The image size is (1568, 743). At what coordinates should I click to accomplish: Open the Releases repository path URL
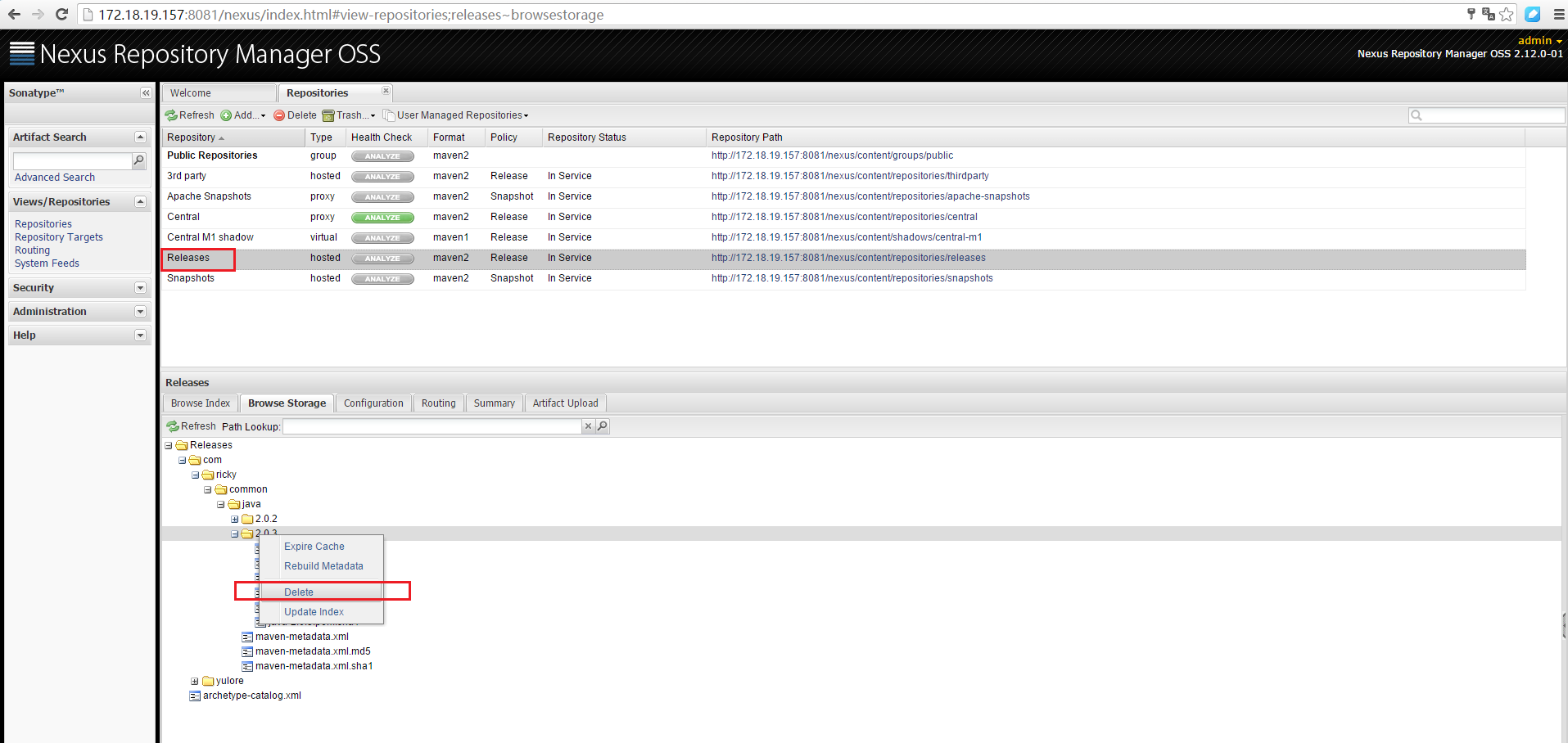(x=848, y=258)
